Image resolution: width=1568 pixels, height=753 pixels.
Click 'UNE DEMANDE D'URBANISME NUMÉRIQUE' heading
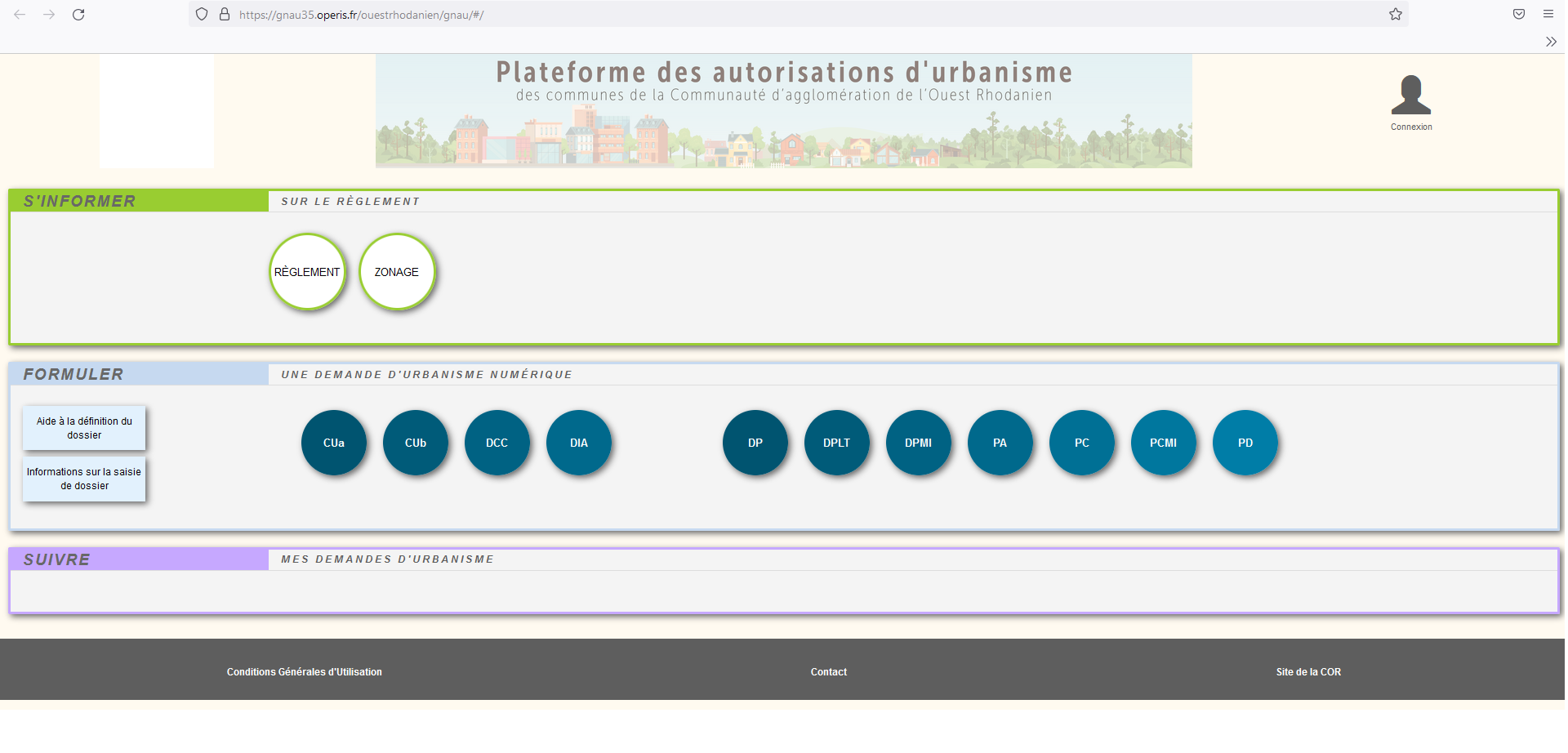pos(426,374)
